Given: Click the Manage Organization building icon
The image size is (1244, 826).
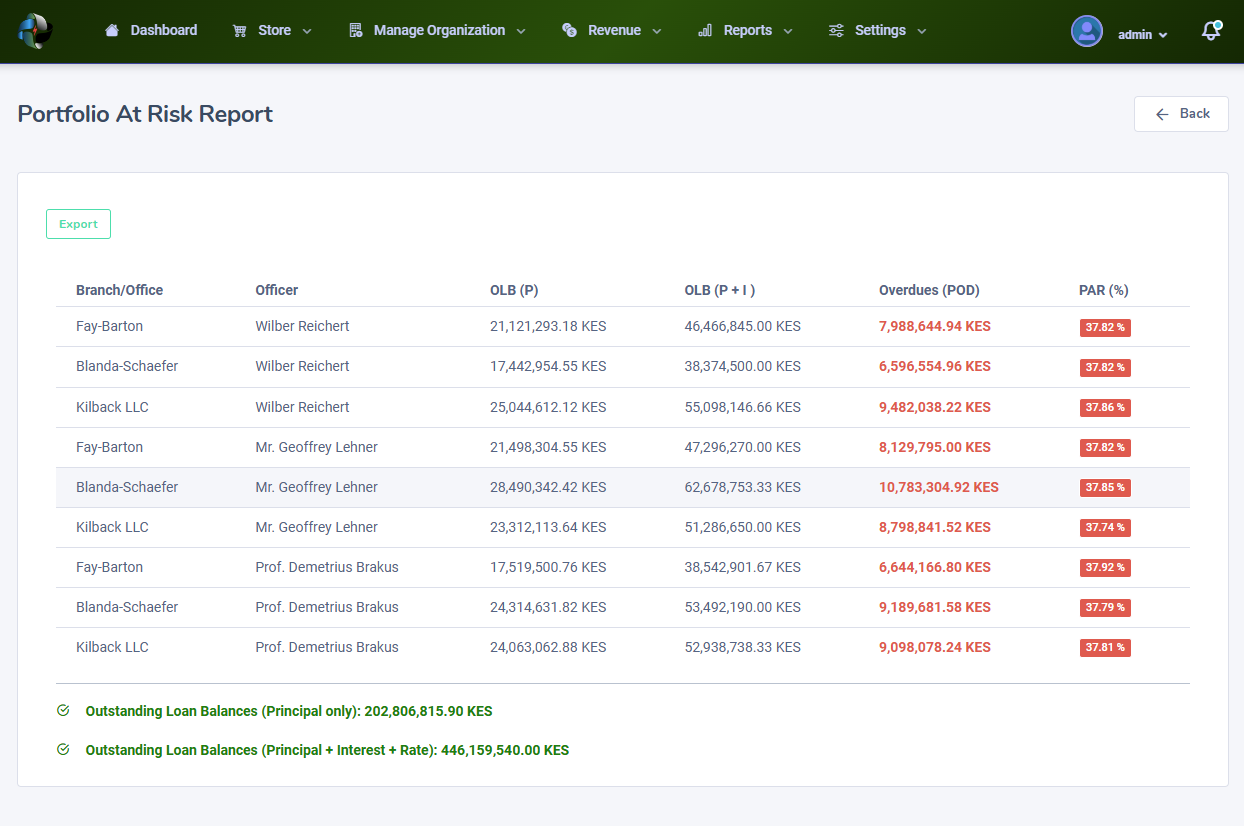Looking at the screenshot, I should pyautogui.click(x=355, y=31).
